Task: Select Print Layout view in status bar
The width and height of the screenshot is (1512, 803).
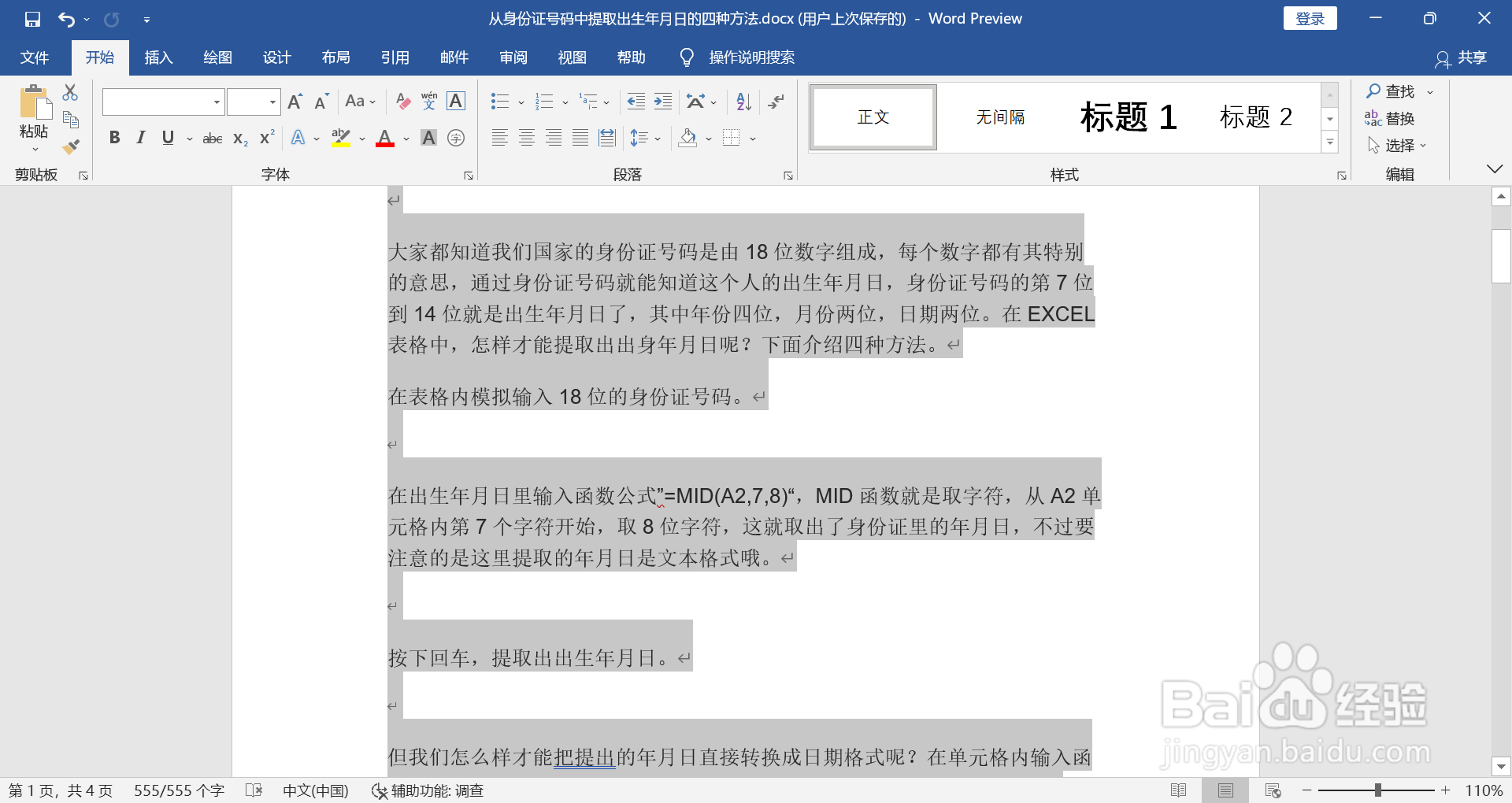Action: pyautogui.click(x=1225, y=790)
